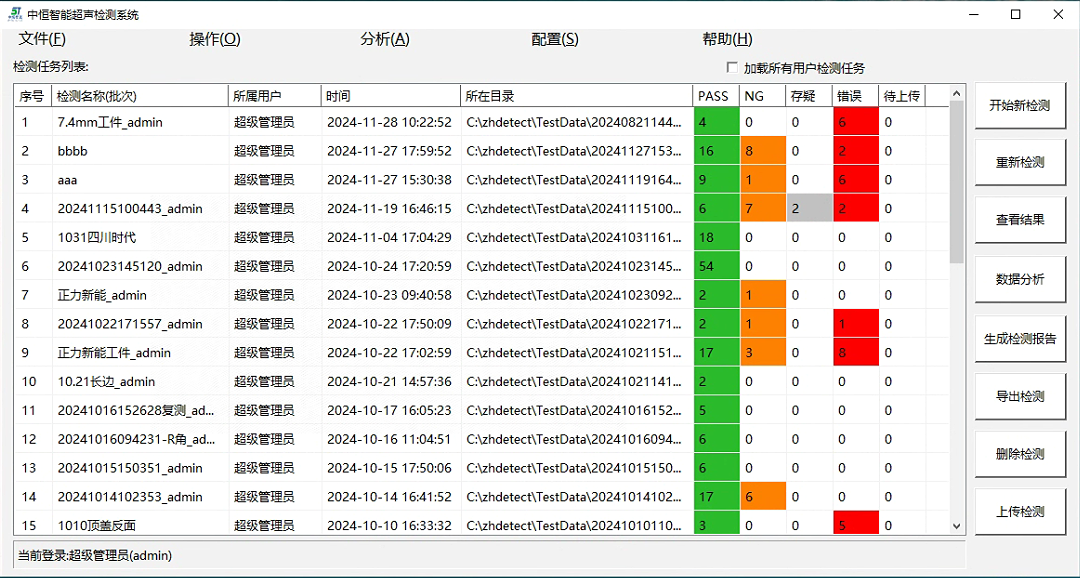Open the 文件(F) menu
Image resolution: width=1080 pixels, height=578 pixels.
[x=42, y=39]
